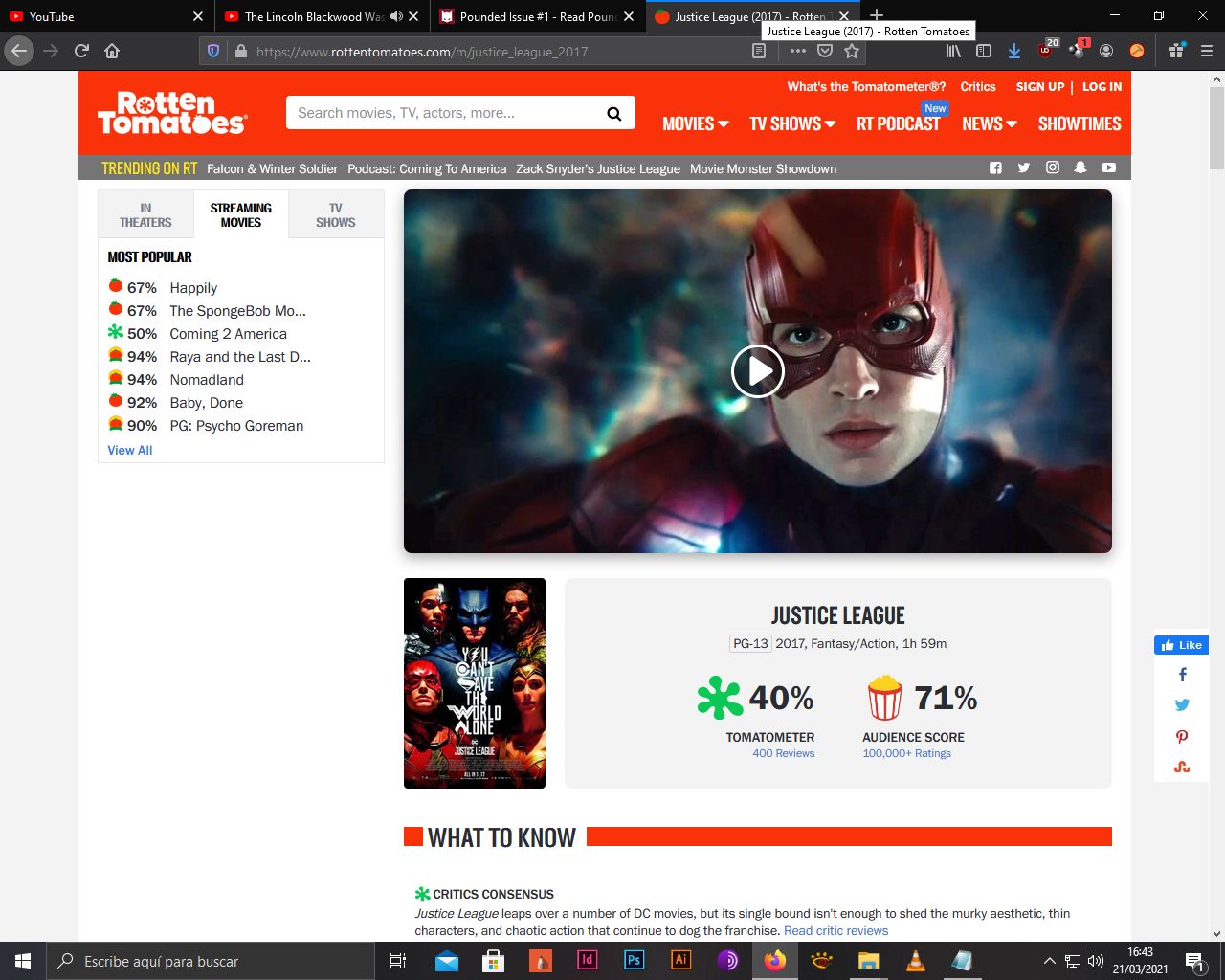Share on StumbleUpon via the side panel
The image size is (1225, 980).
click(x=1182, y=767)
